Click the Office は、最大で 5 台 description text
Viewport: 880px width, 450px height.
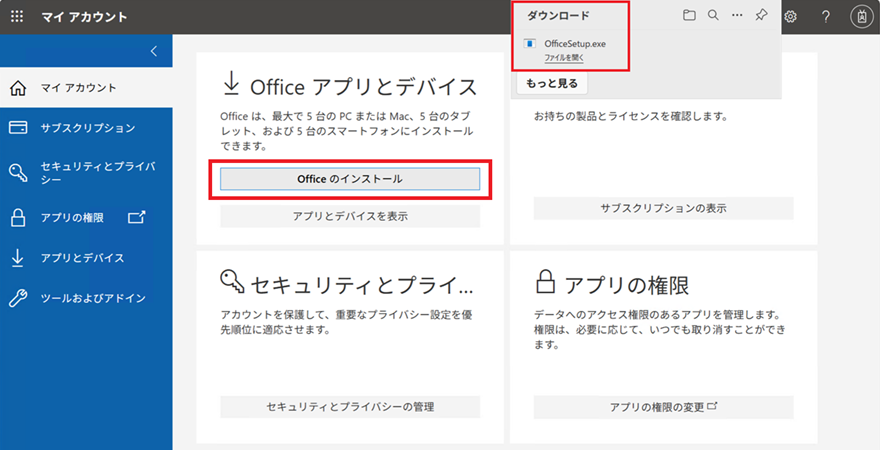pyautogui.click(x=347, y=132)
